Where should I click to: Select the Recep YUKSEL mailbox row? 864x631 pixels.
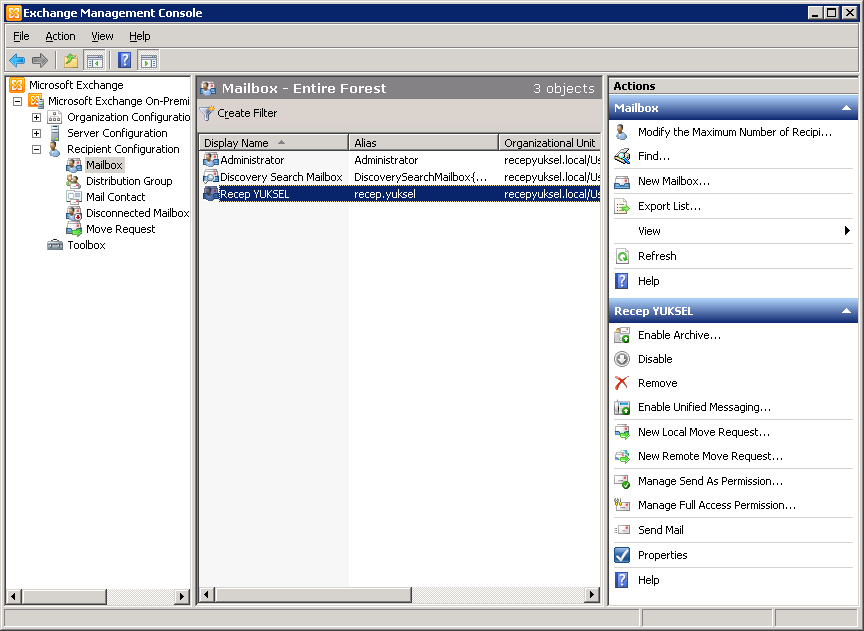click(x=399, y=194)
